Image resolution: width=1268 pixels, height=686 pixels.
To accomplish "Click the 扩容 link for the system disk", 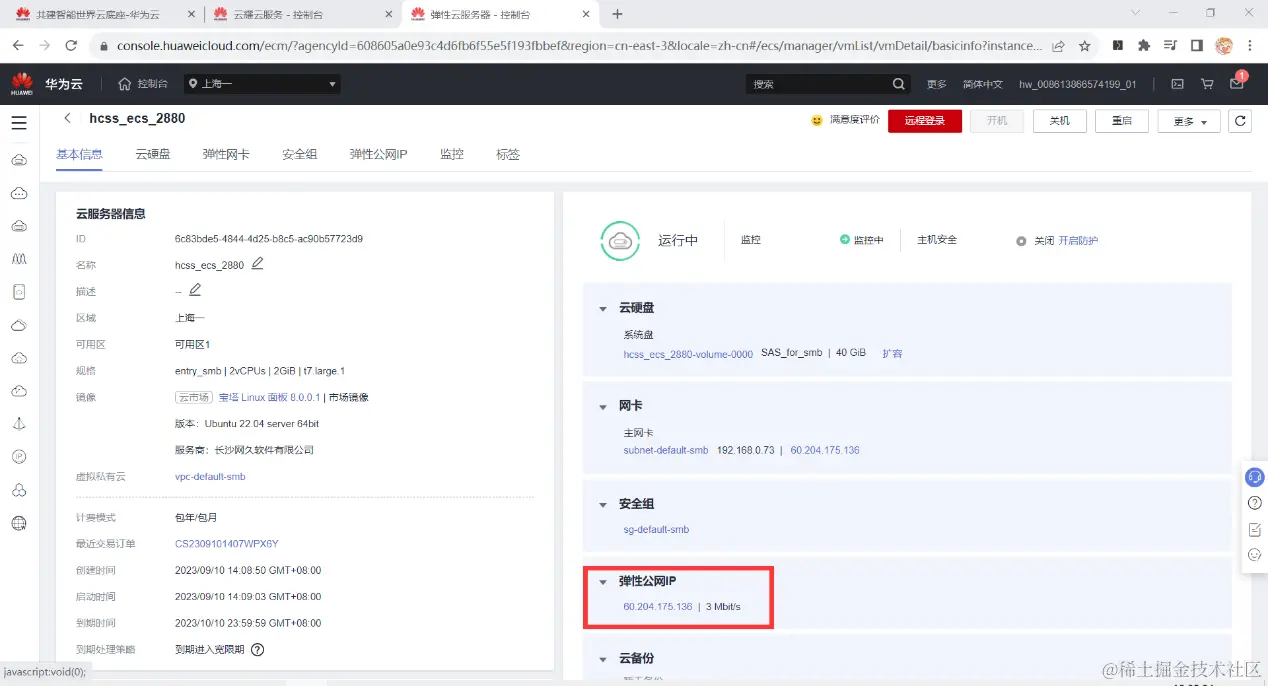I will pyautogui.click(x=892, y=353).
